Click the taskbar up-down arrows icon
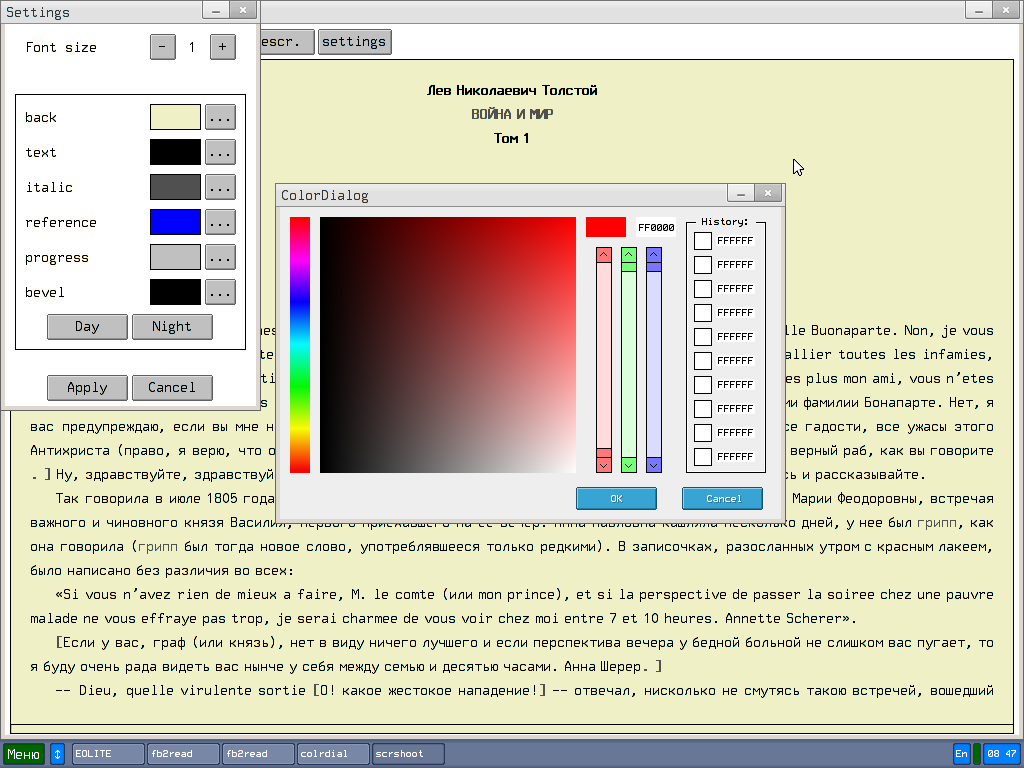This screenshot has width=1024, height=768. 58,753
